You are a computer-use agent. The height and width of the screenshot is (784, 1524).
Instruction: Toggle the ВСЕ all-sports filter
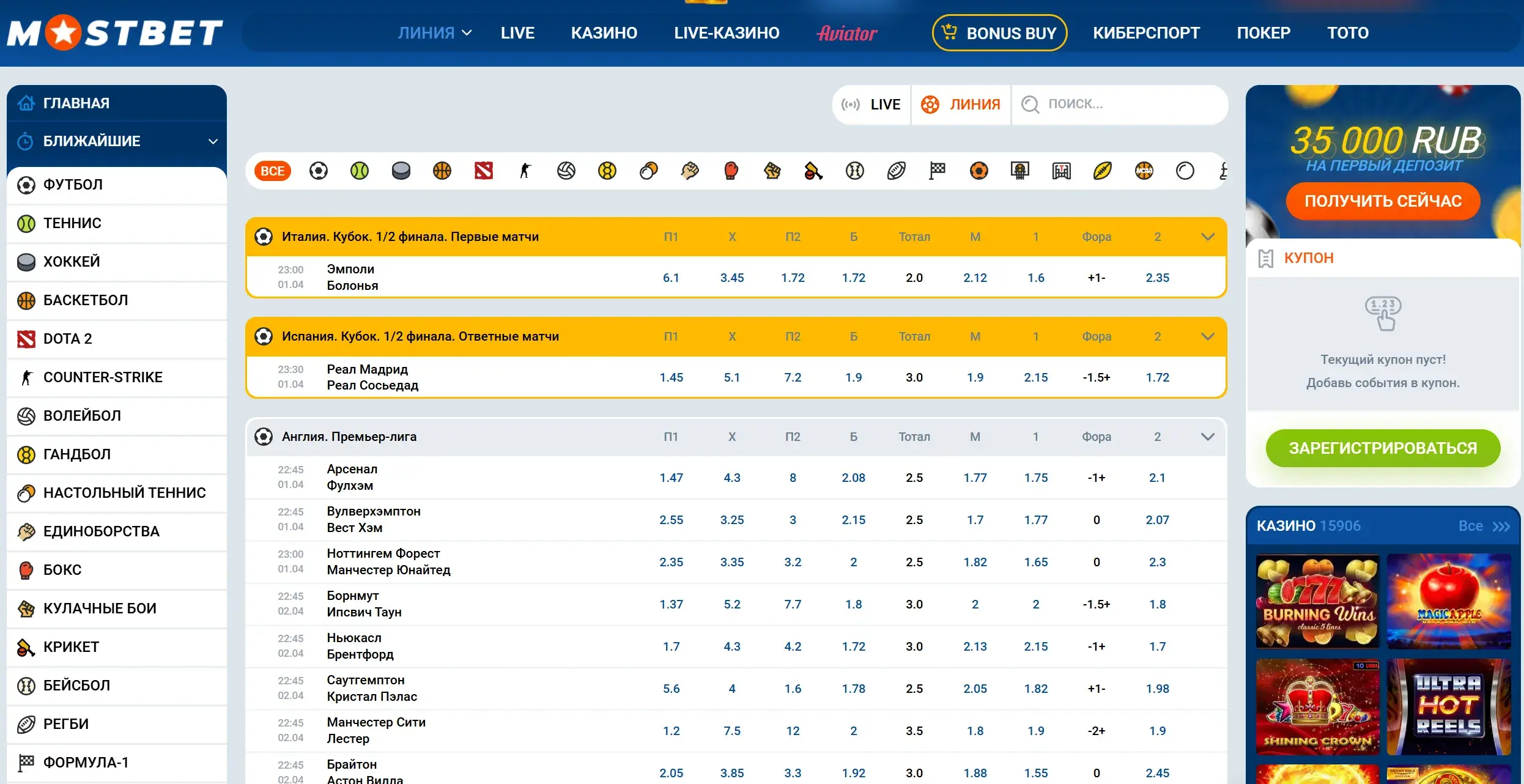click(x=272, y=171)
